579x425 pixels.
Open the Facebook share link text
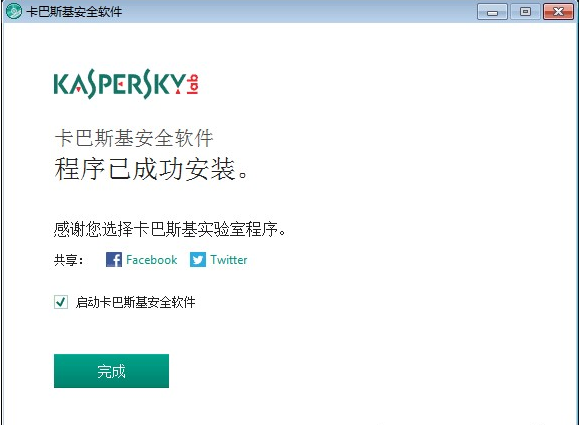(x=151, y=260)
